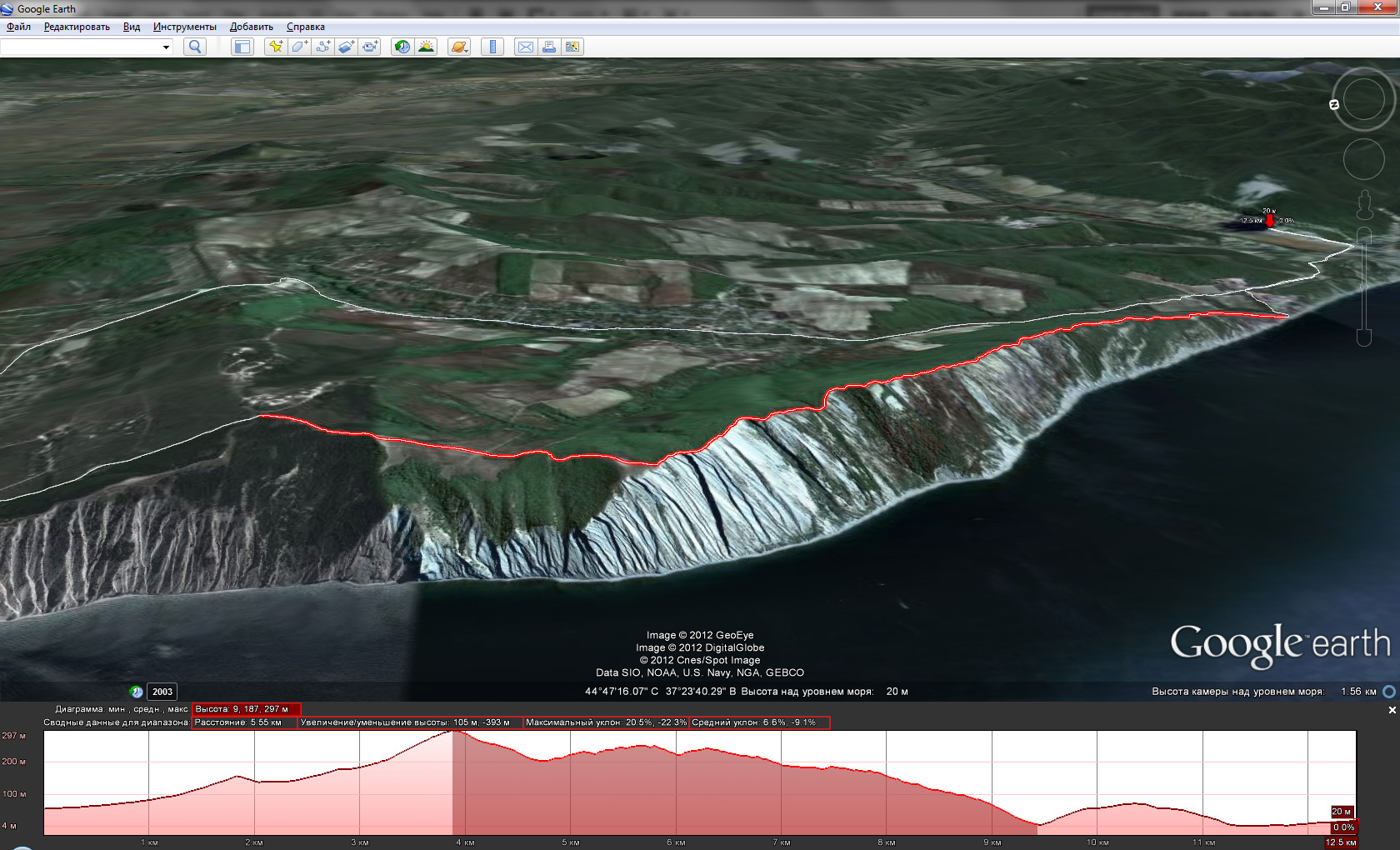Select the ruler measurement tool
1400x850 pixels.
(492, 47)
